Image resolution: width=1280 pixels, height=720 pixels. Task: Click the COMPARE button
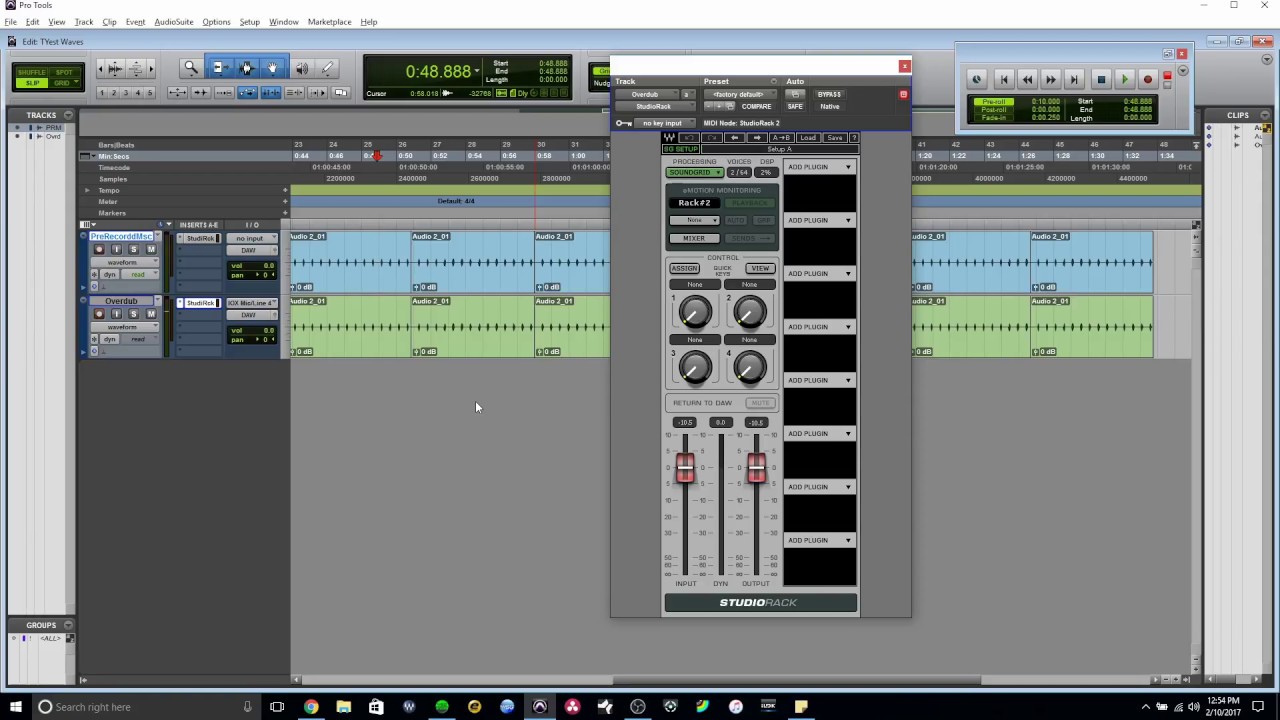pos(757,106)
